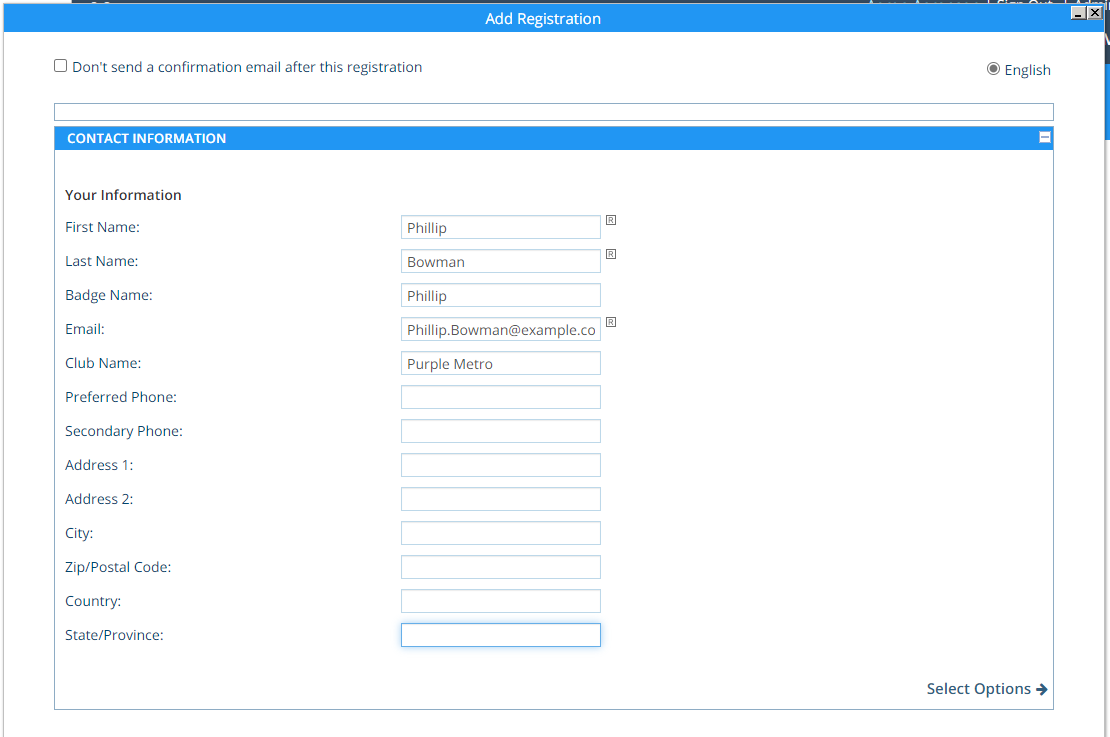Click into the Last Name field
1110x737 pixels.
tap(500, 262)
